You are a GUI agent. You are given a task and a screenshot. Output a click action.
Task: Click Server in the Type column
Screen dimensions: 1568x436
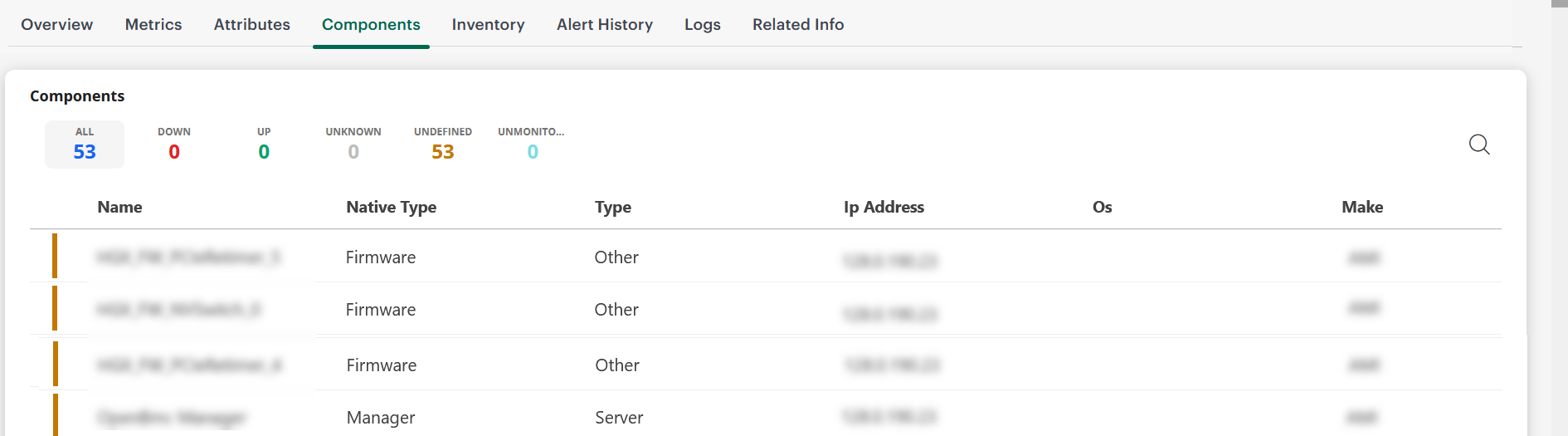pos(619,418)
